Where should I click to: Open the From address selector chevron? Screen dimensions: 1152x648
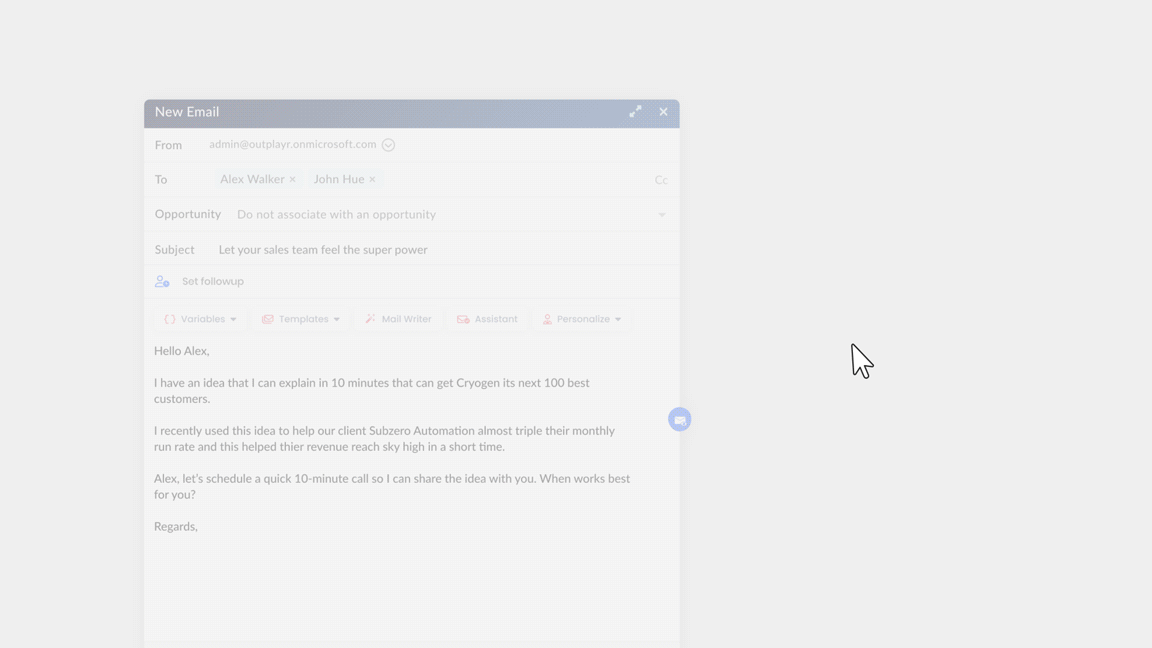[389, 145]
